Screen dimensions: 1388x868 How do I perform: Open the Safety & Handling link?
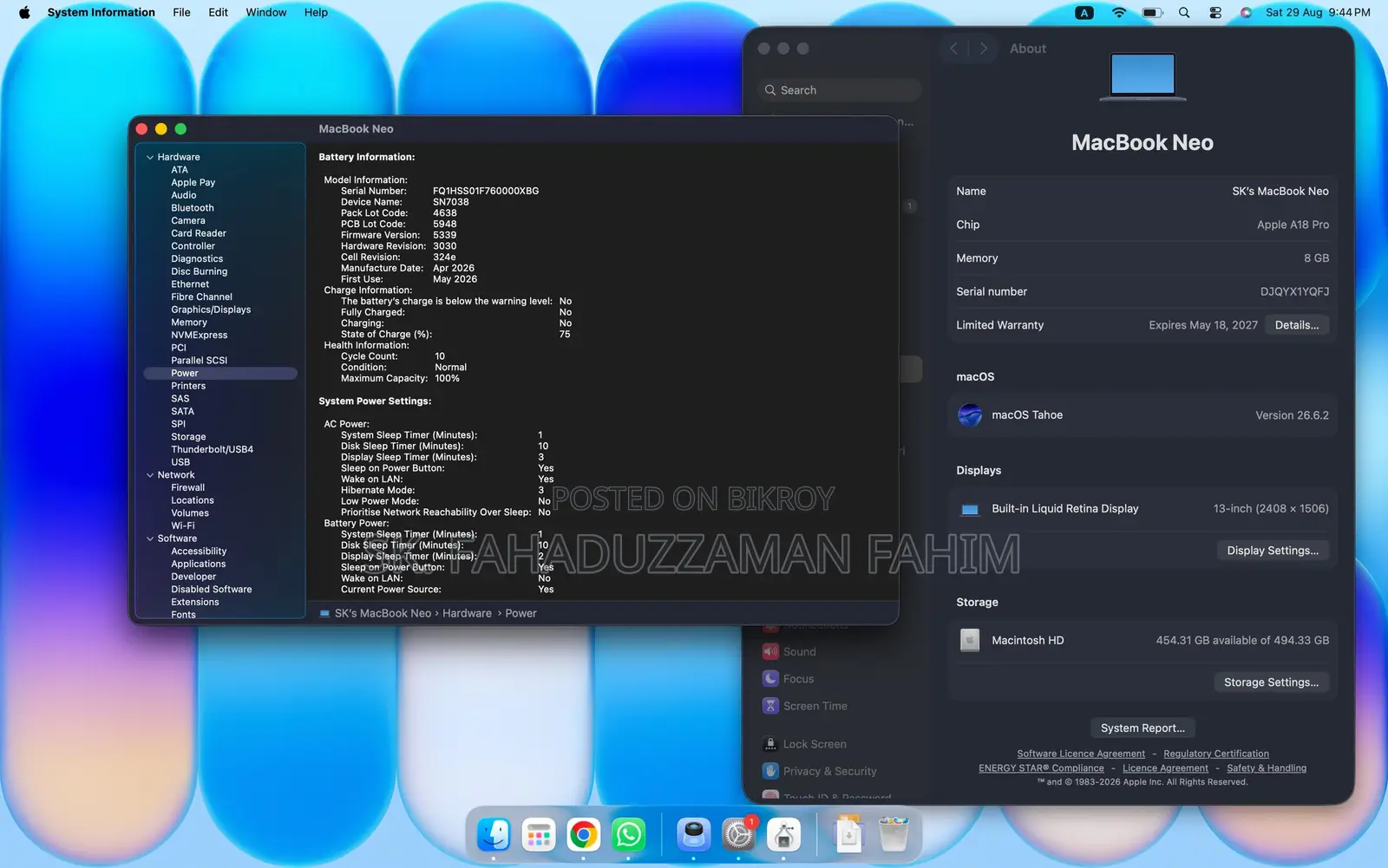pyautogui.click(x=1266, y=768)
